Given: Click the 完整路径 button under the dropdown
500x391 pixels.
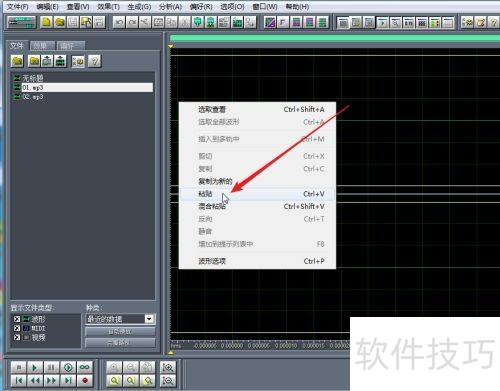Looking at the screenshot, I should 120,343.
